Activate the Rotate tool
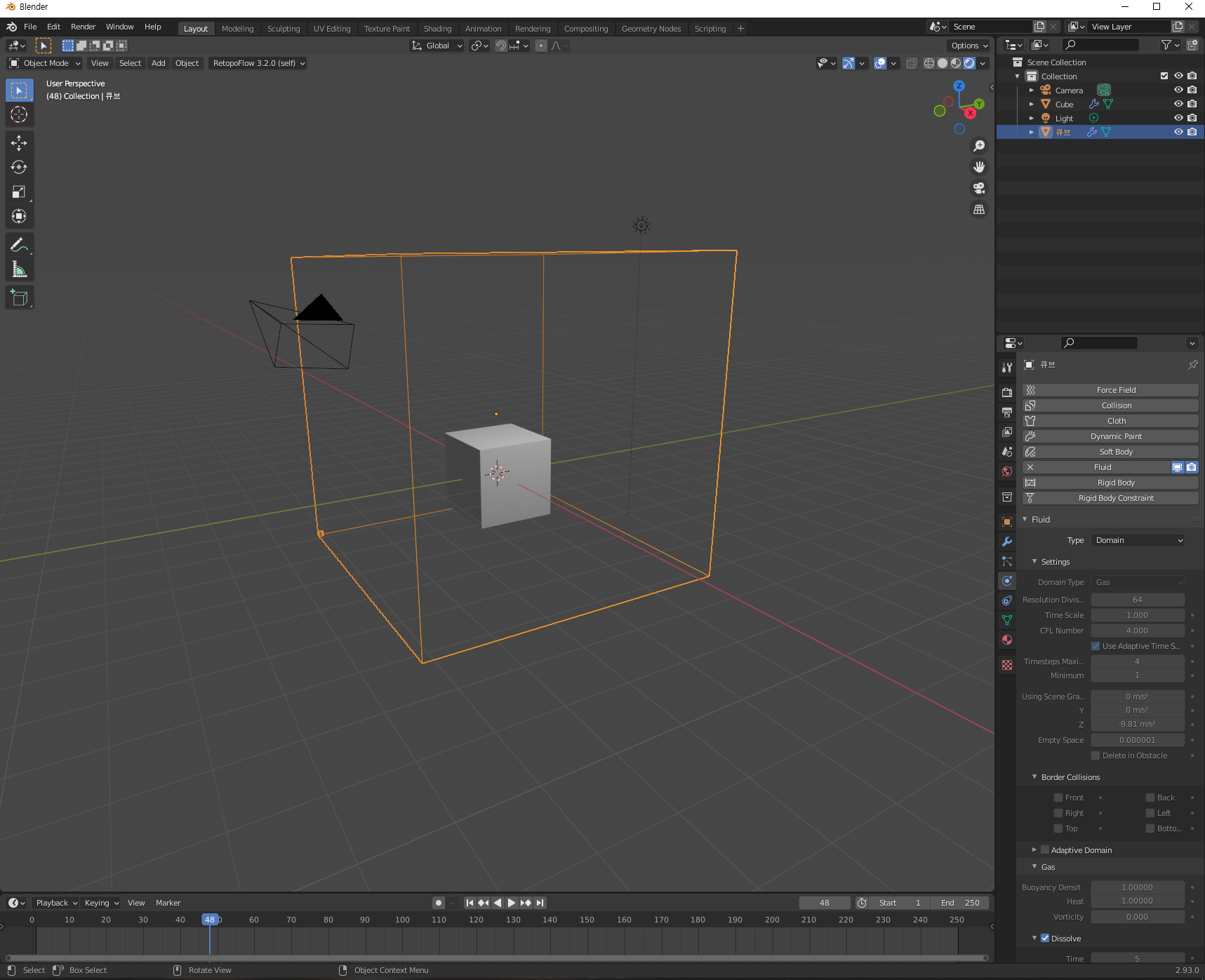Viewport: 1205px width, 980px height. coord(19,168)
